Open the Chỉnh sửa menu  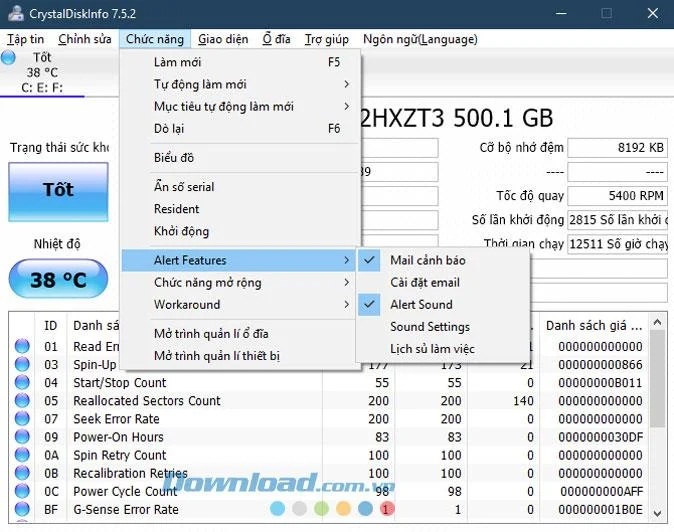[x=85, y=39]
